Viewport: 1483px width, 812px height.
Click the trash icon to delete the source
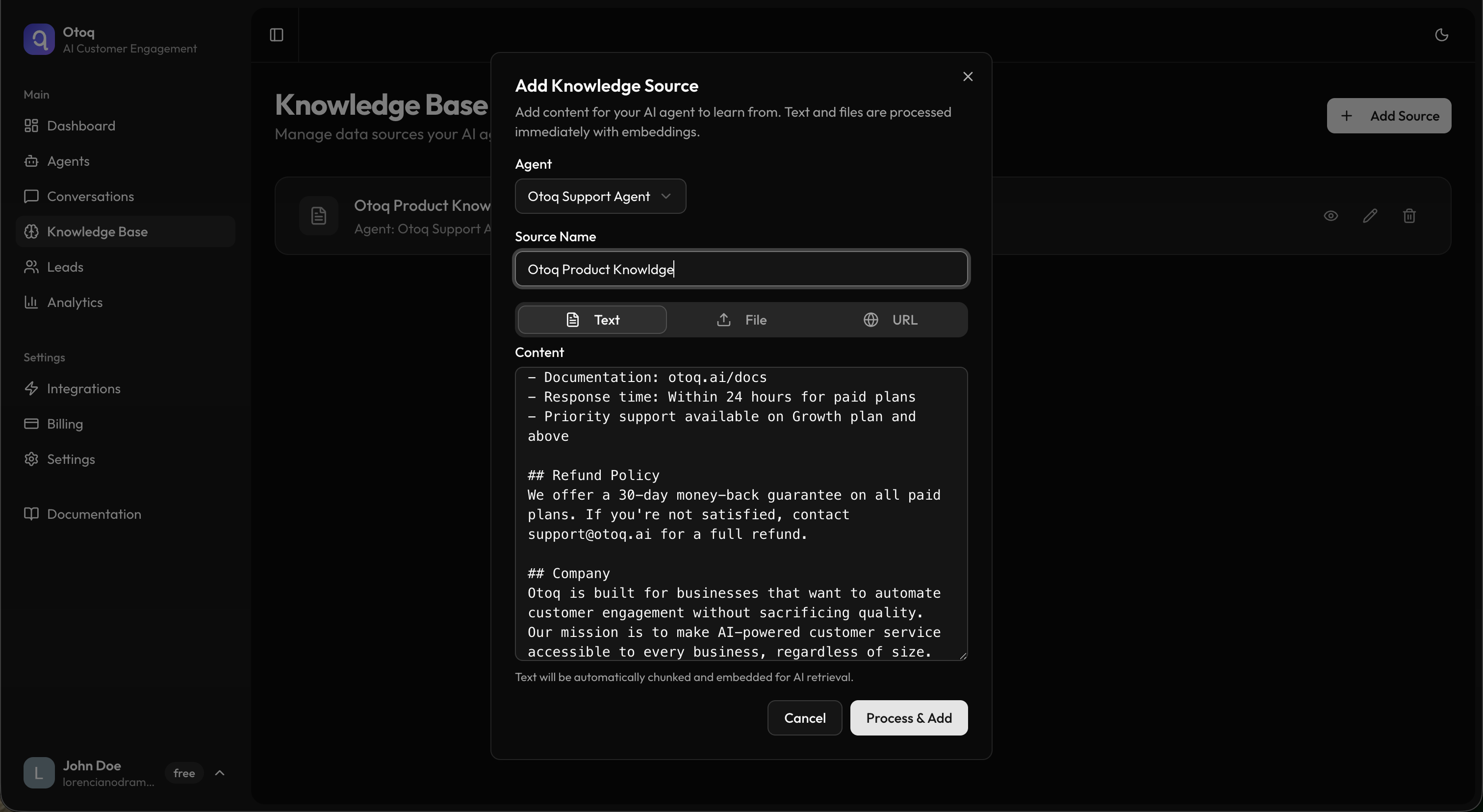pyautogui.click(x=1409, y=216)
